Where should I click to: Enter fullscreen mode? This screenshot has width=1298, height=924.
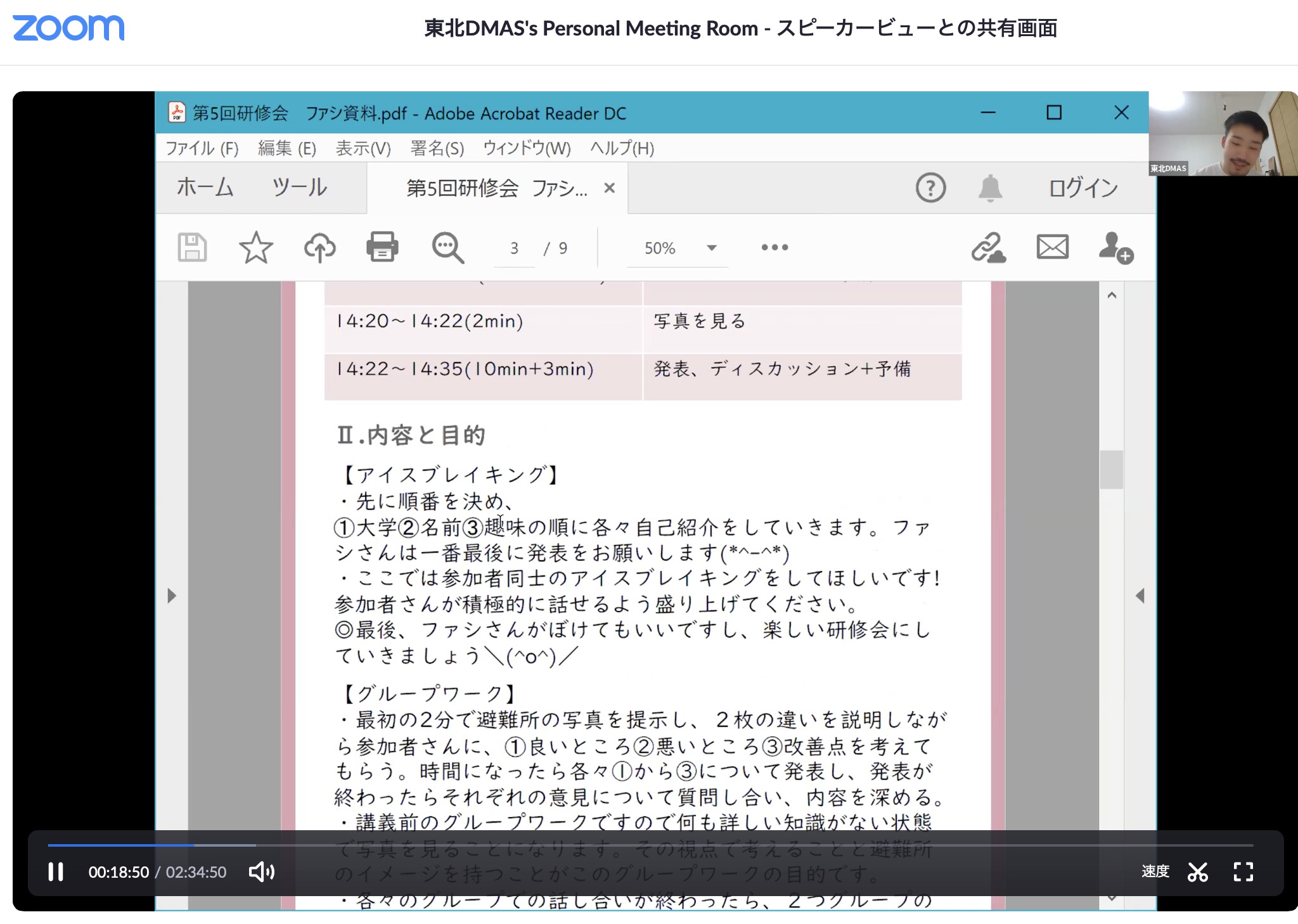point(1243,872)
